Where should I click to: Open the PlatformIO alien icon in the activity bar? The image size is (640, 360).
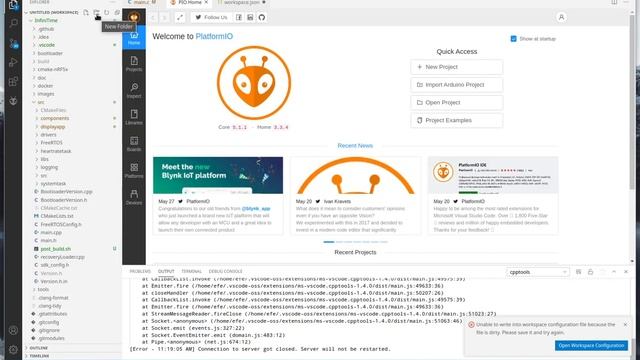click(x=13, y=100)
